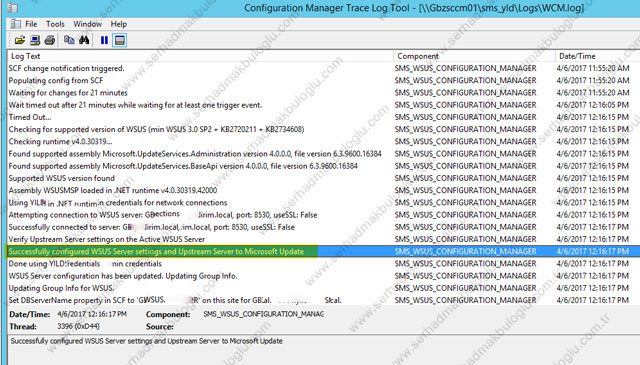Screen dimensions: 640x365
Task: Click the Open log file toolbar icon
Action: click(x=20, y=40)
